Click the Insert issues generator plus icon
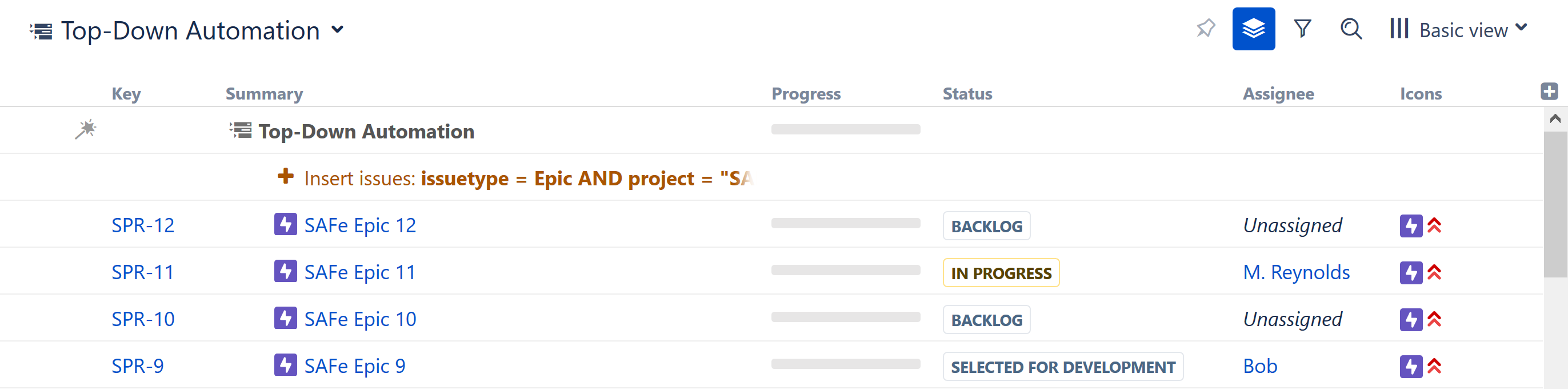The image size is (1568, 389). 286,177
